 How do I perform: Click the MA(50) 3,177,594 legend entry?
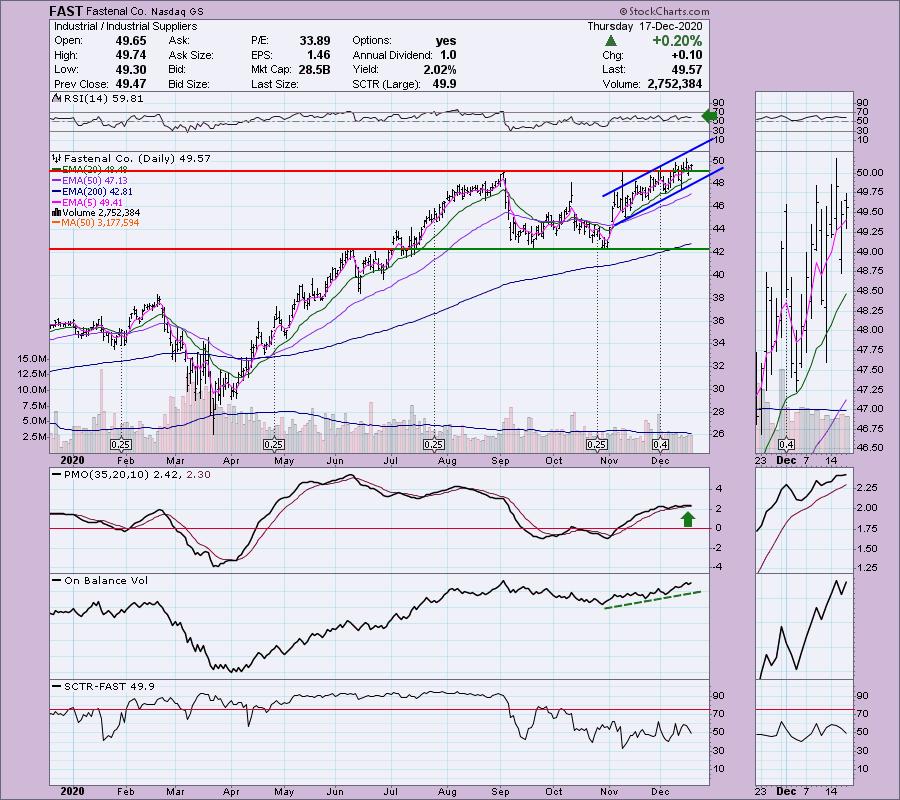click(x=95, y=223)
